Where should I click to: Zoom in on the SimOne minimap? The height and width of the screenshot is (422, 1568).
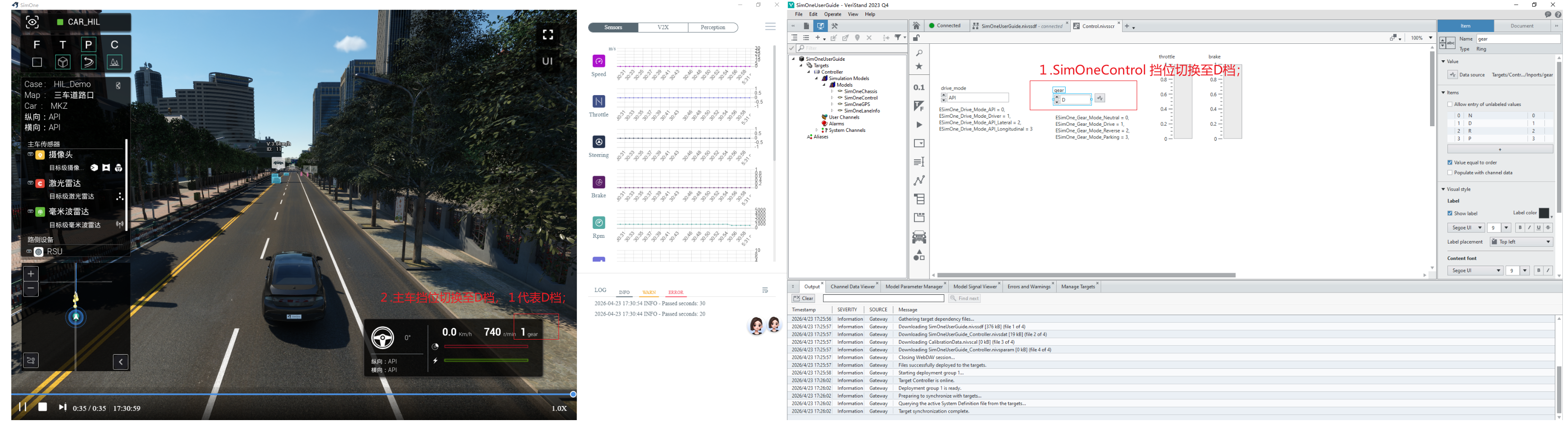(x=31, y=274)
